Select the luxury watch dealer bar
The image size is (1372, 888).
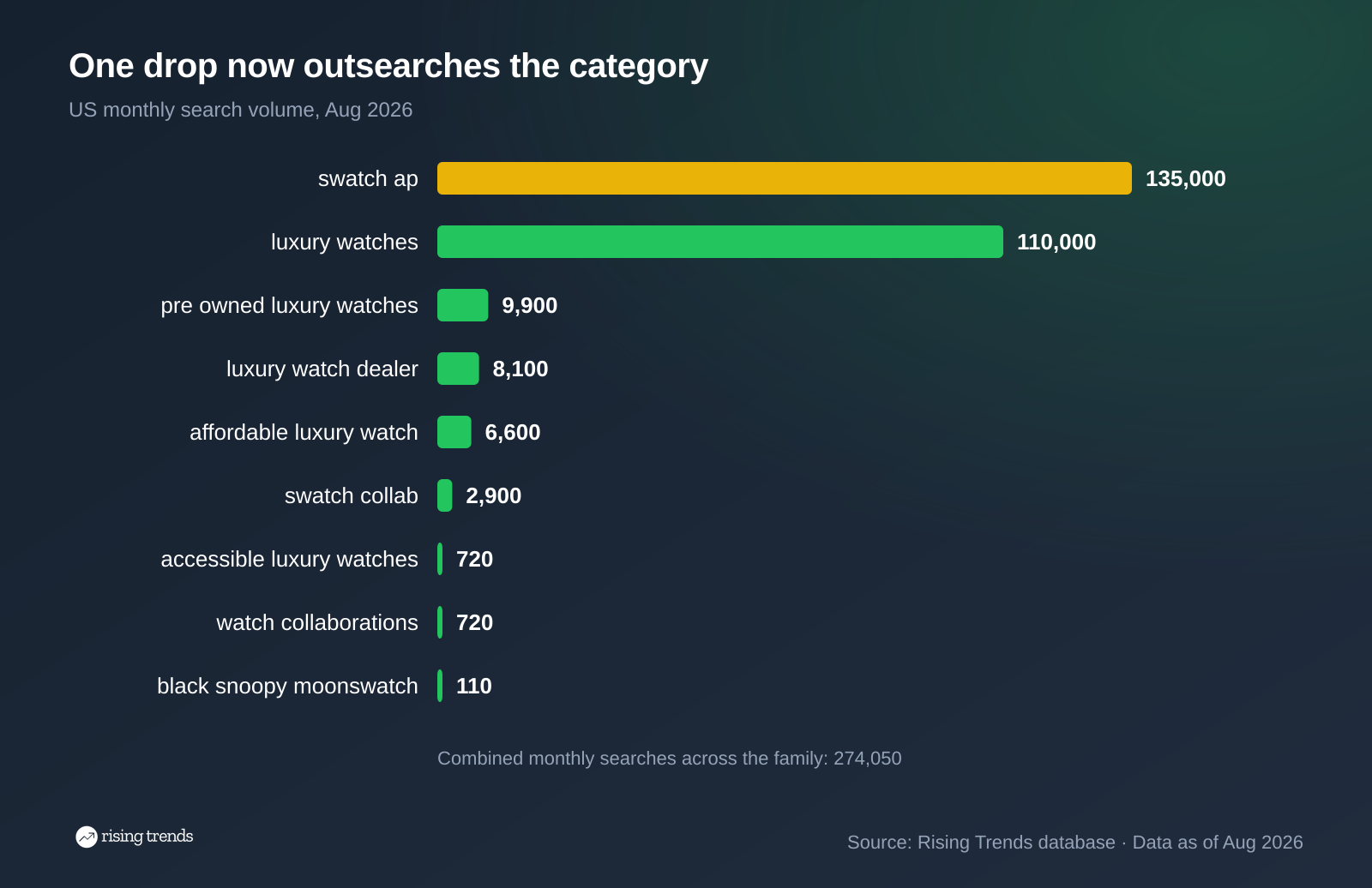click(458, 369)
